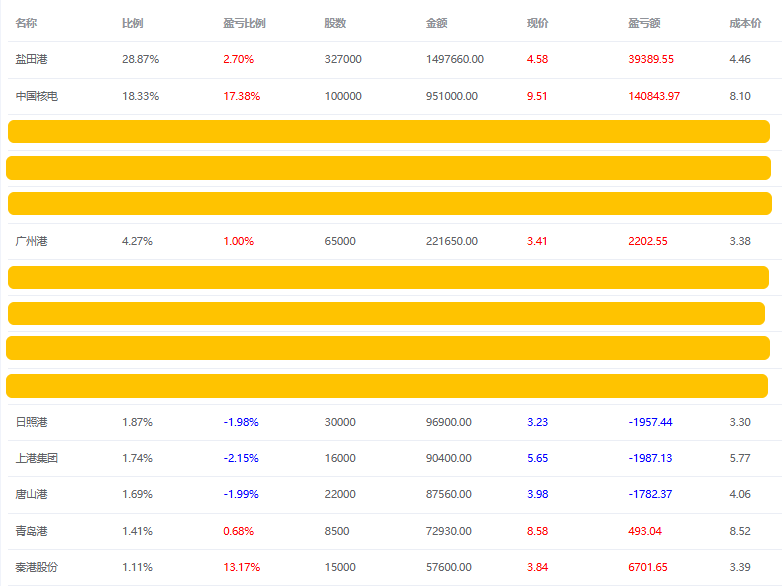Click the 现价 column header
This screenshot has width=782, height=586.
tap(538, 23)
